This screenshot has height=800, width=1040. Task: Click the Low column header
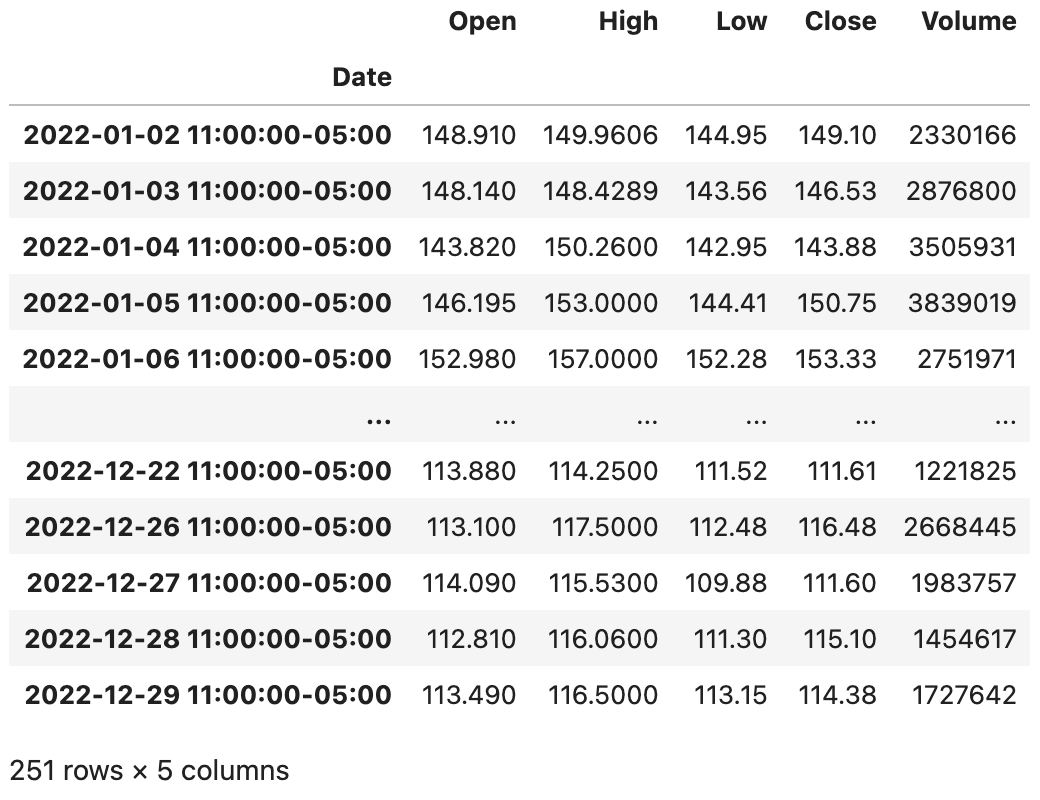click(x=741, y=22)
